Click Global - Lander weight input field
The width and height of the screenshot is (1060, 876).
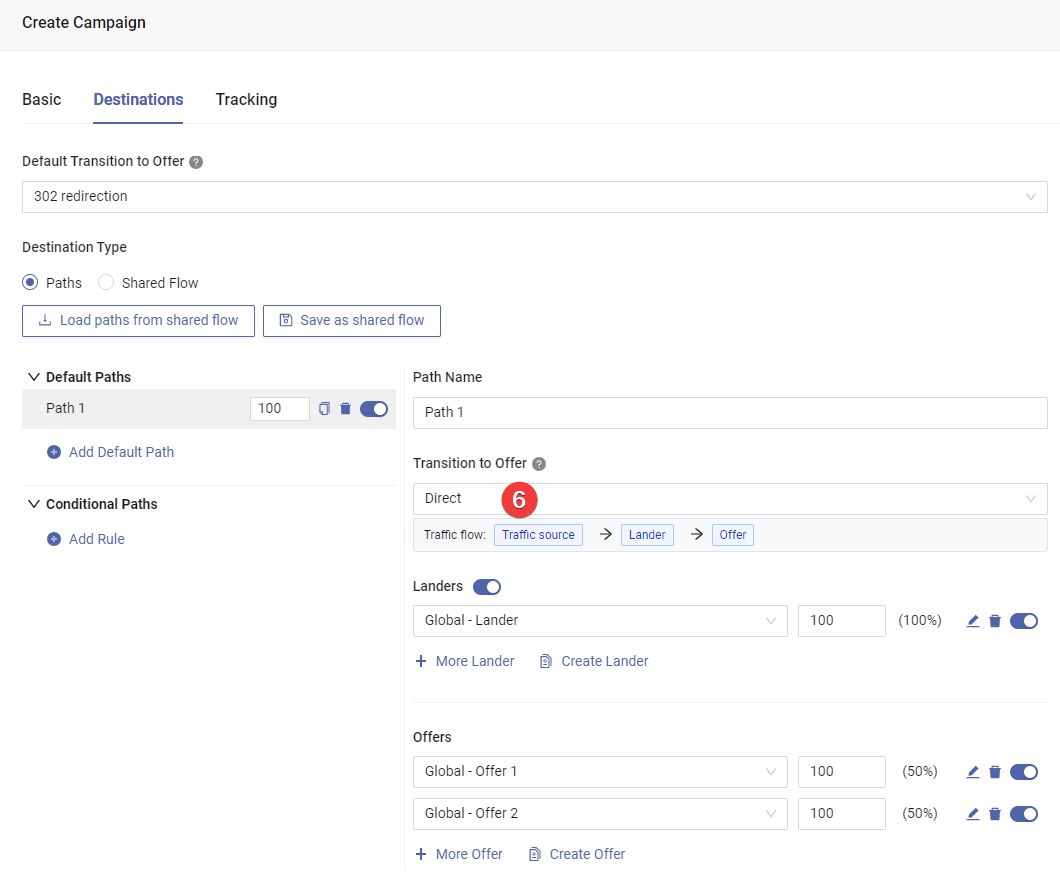click(842, 620)
